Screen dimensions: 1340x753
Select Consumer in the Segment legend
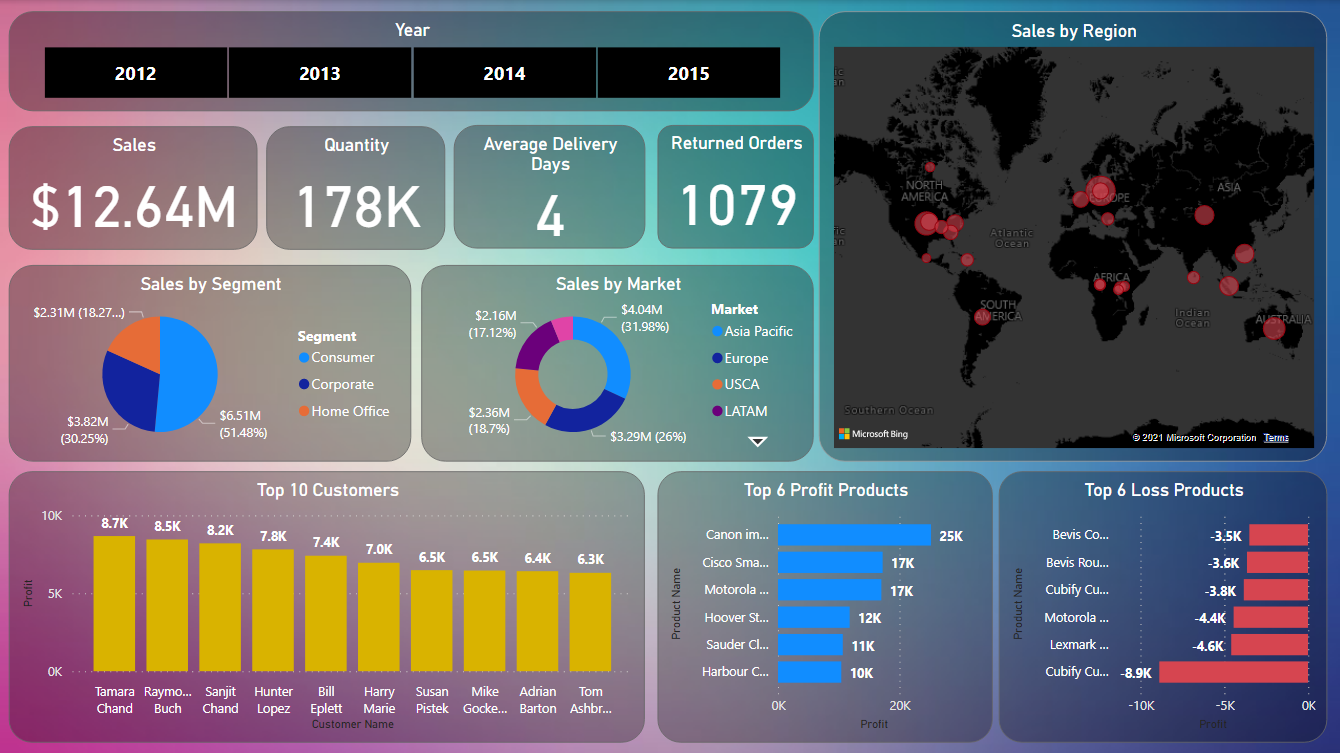tap(346, 357)
